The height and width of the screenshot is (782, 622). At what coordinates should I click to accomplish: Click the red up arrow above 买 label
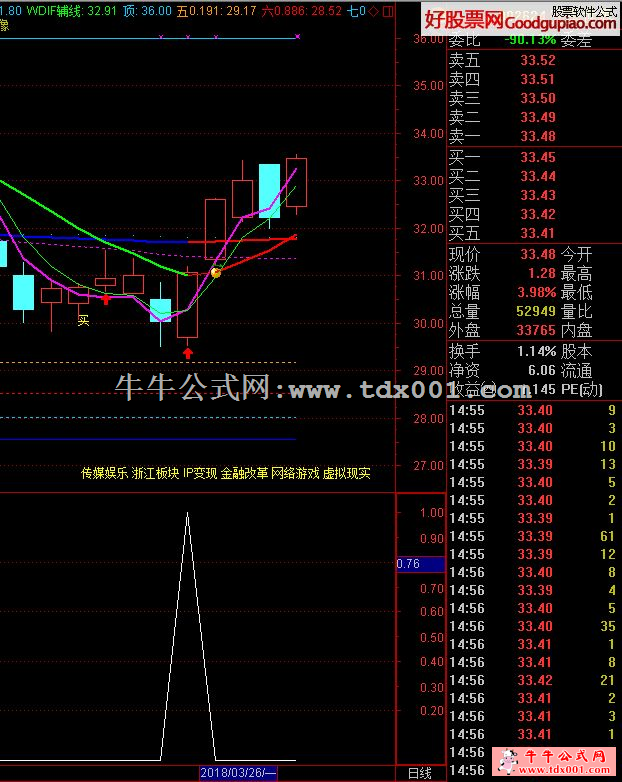coord(106,299)
